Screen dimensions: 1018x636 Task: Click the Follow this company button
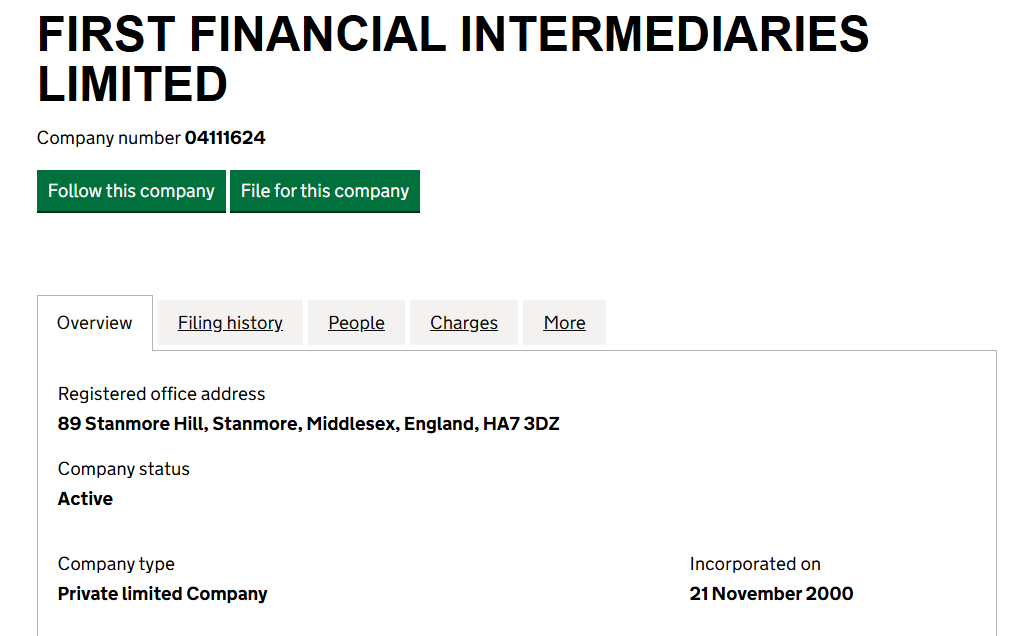pyautogui.click(x=131, y=191)
